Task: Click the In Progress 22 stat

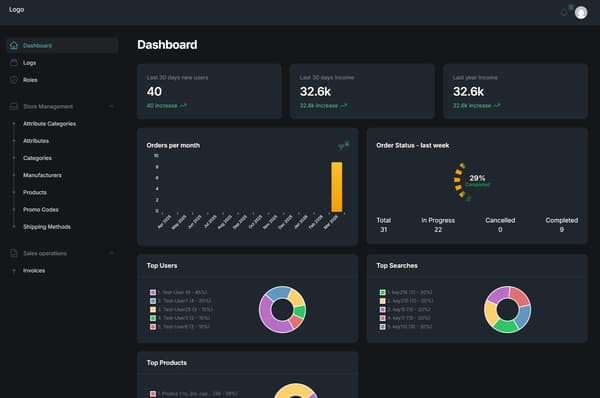Action: pos(438,225)
